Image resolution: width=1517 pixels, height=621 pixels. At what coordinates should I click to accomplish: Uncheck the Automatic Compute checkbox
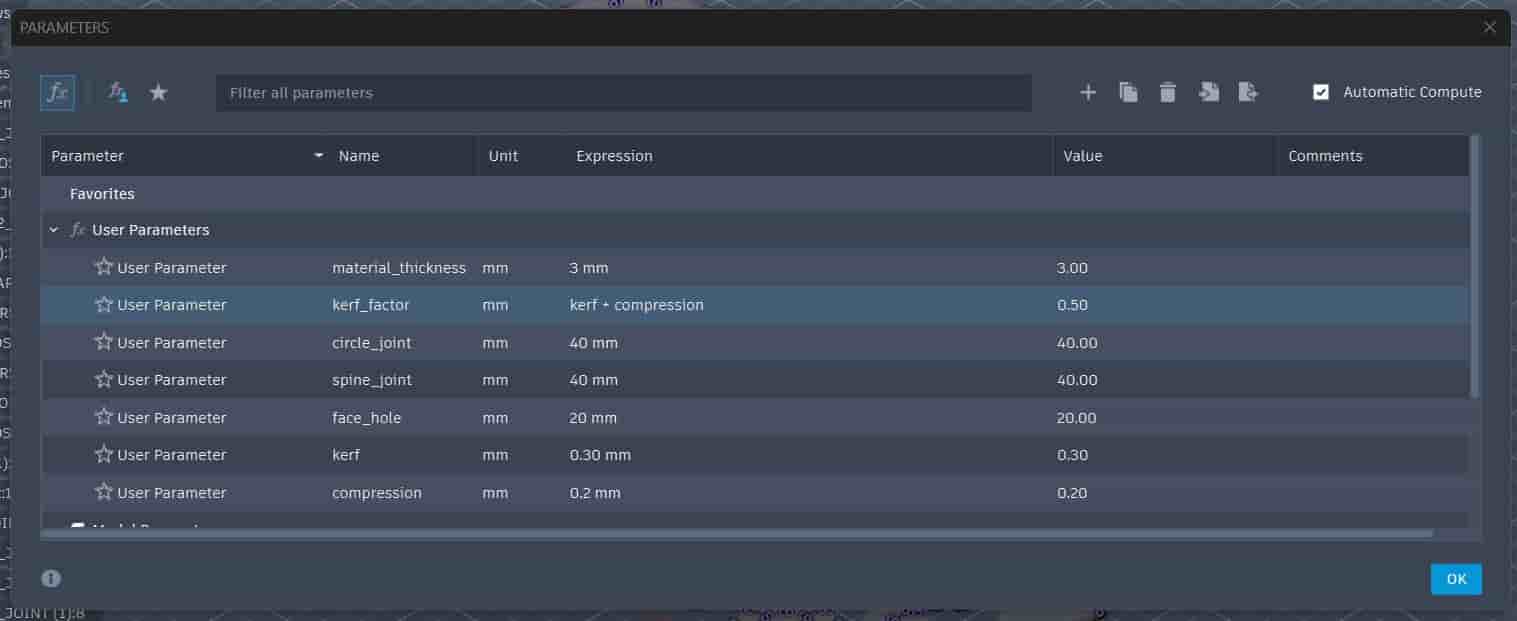1321,92
